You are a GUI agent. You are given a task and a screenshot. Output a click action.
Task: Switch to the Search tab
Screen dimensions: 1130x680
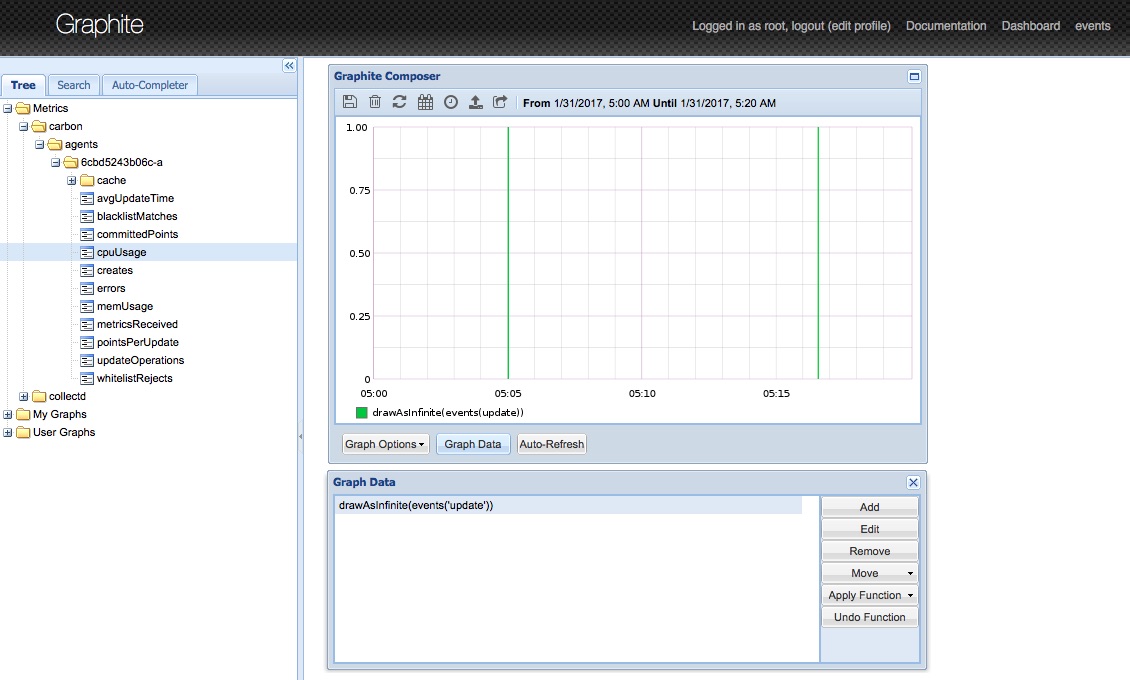pos(74,85)
